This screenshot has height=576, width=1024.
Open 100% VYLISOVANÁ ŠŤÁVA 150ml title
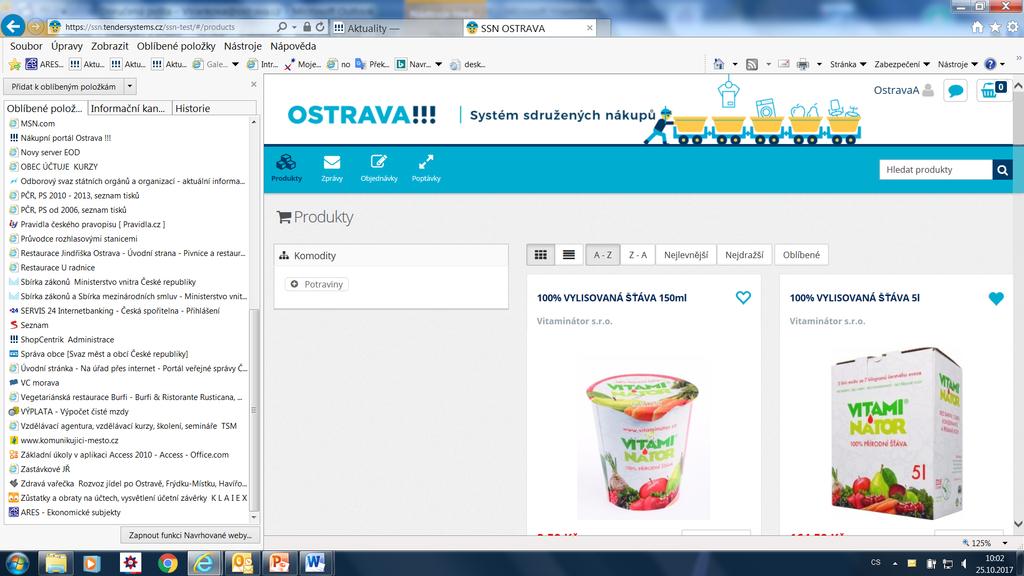(611, 298)
